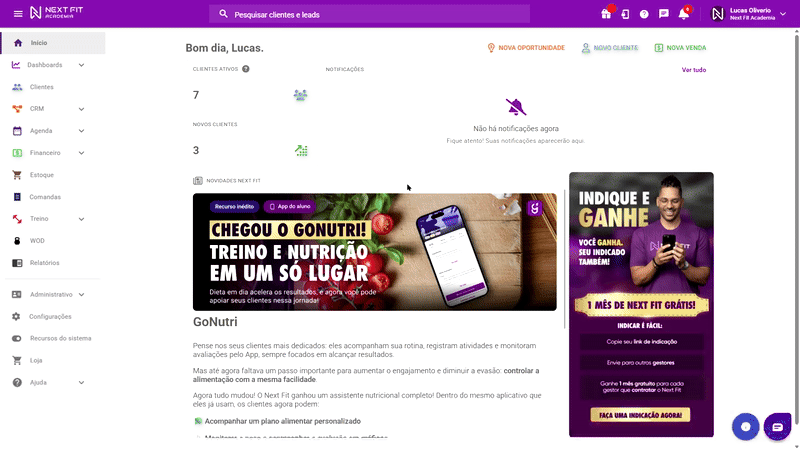Screen dimensions: 800x450
Task: Open the floating chat bubble button
Action: (777, 427)
